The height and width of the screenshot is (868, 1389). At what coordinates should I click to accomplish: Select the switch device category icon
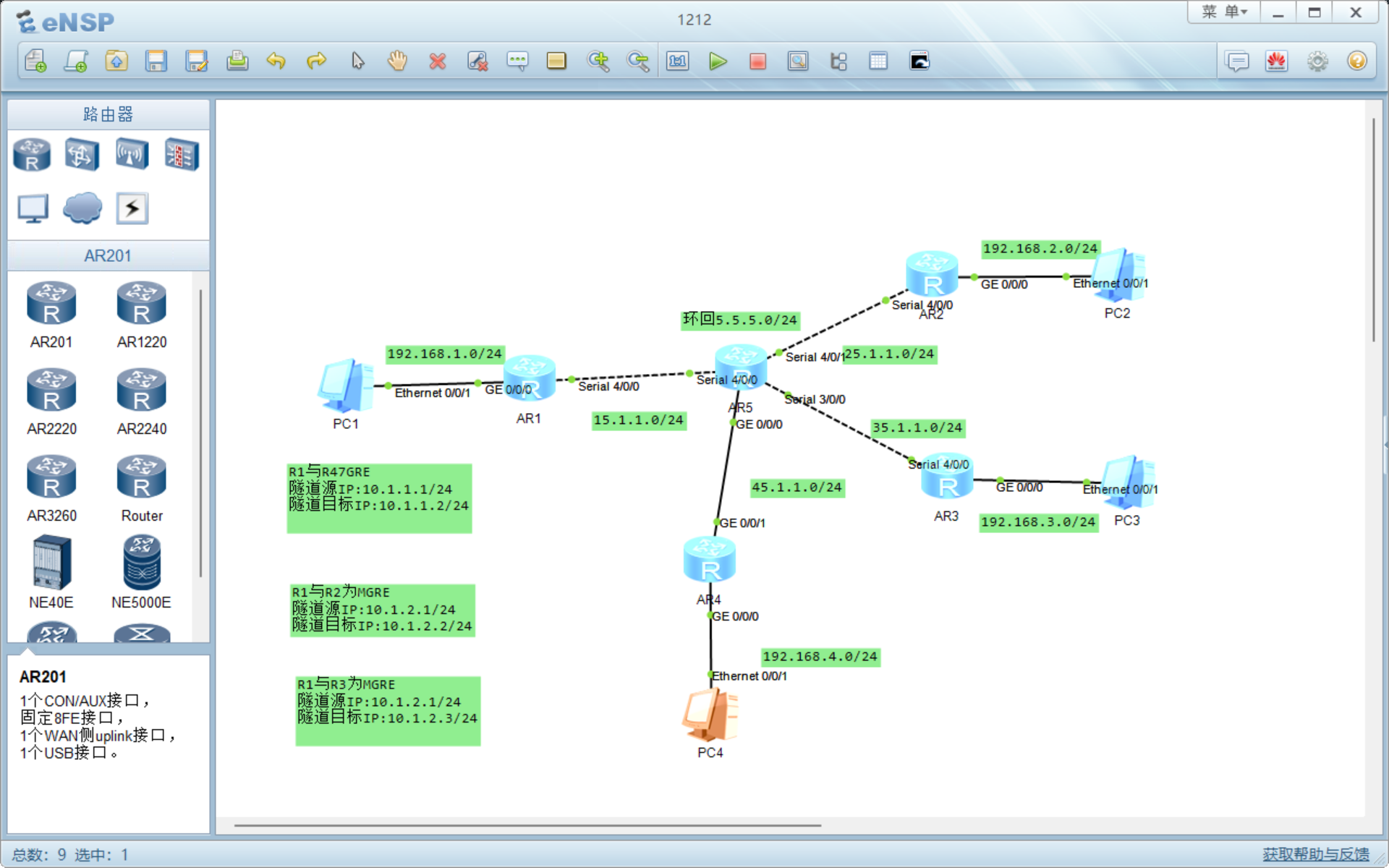click(x=82, y=154)
